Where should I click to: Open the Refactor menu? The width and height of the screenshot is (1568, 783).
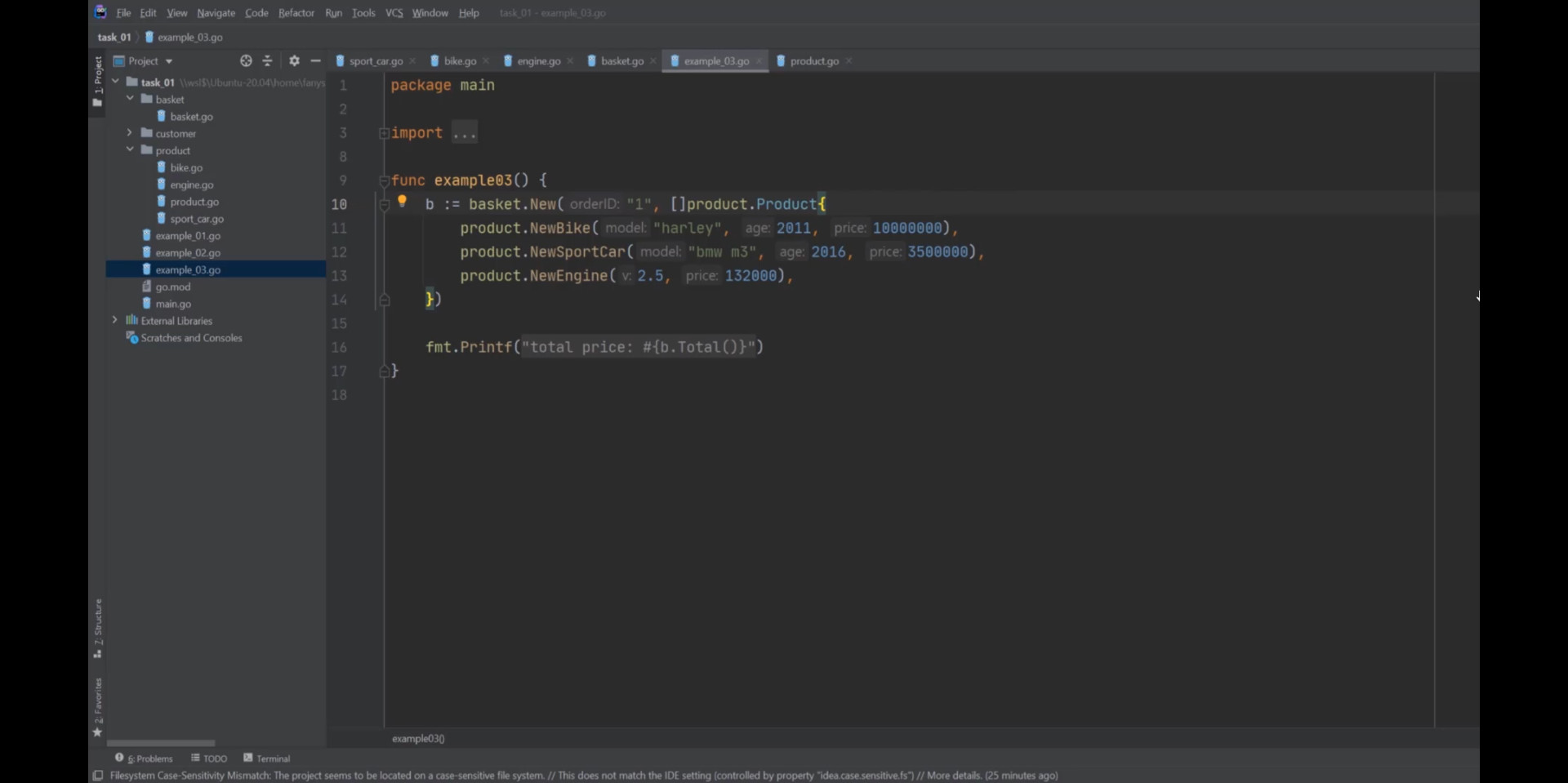click(x=296, y=13)
